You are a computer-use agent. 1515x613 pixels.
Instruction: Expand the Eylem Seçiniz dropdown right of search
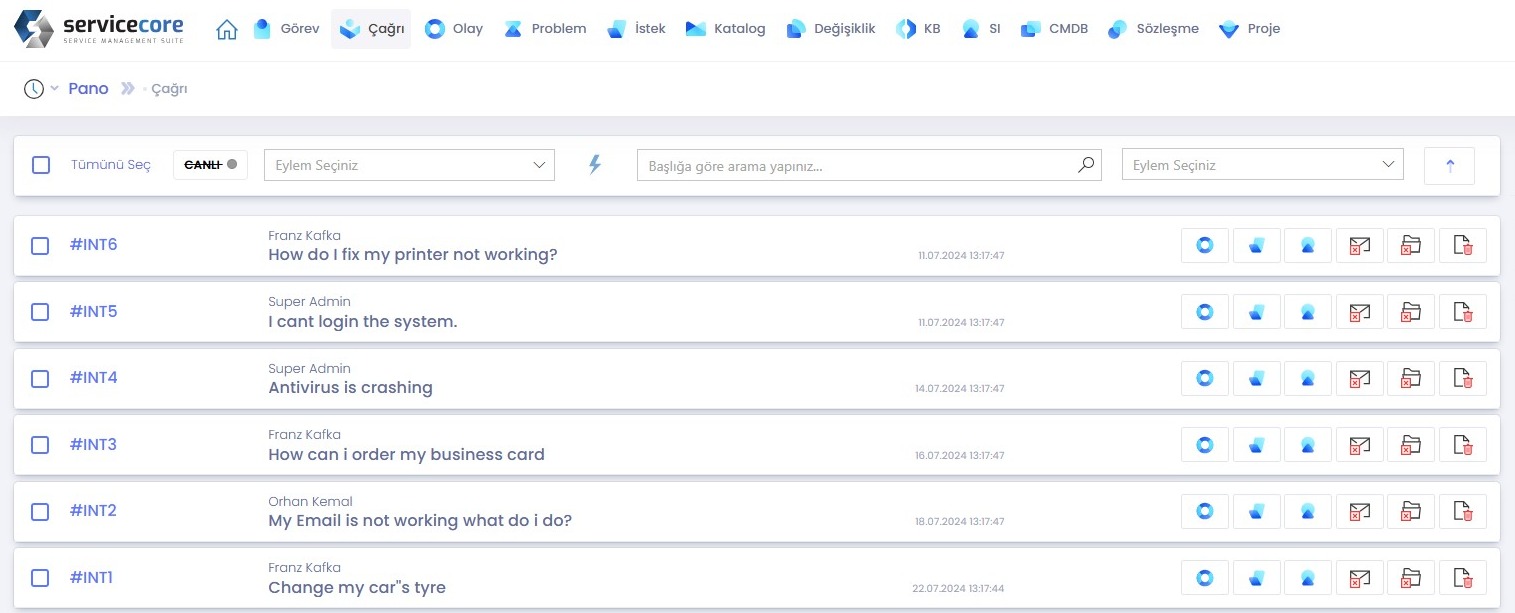click(1262, 165)
